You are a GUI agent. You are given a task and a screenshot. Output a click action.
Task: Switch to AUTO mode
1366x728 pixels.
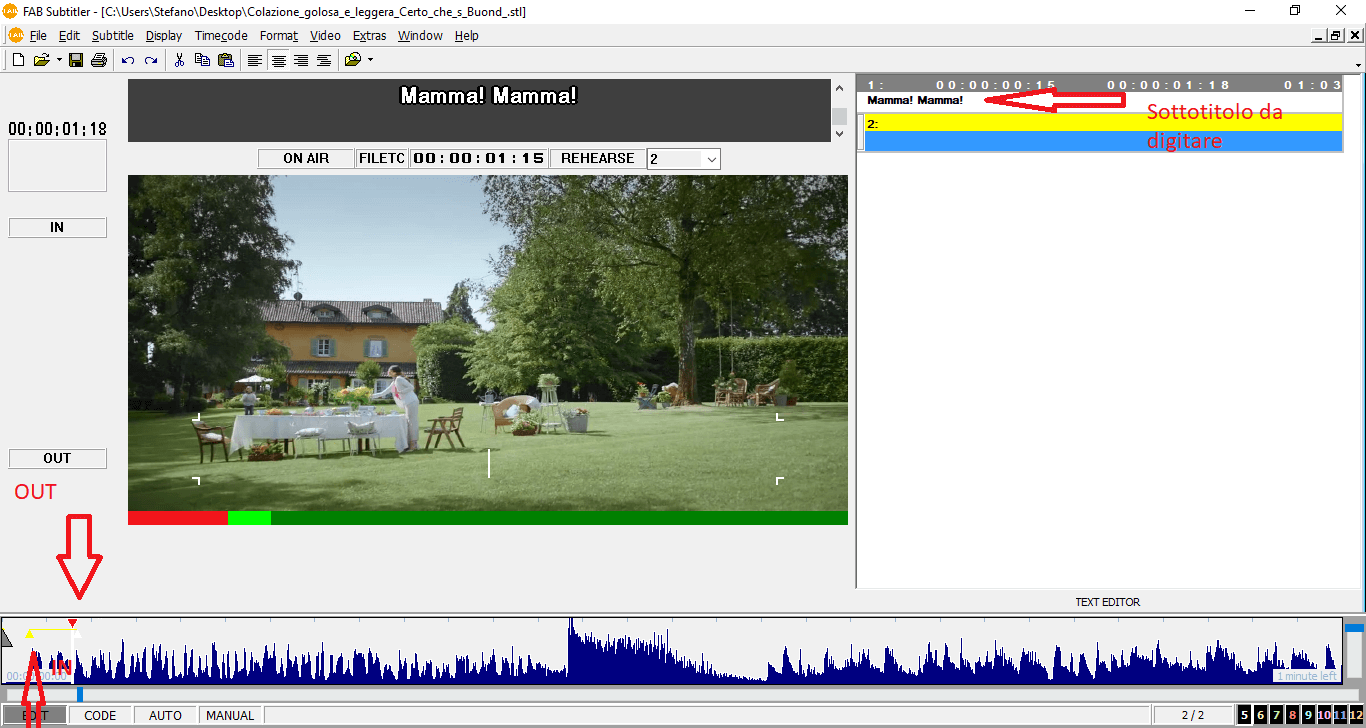165,715
